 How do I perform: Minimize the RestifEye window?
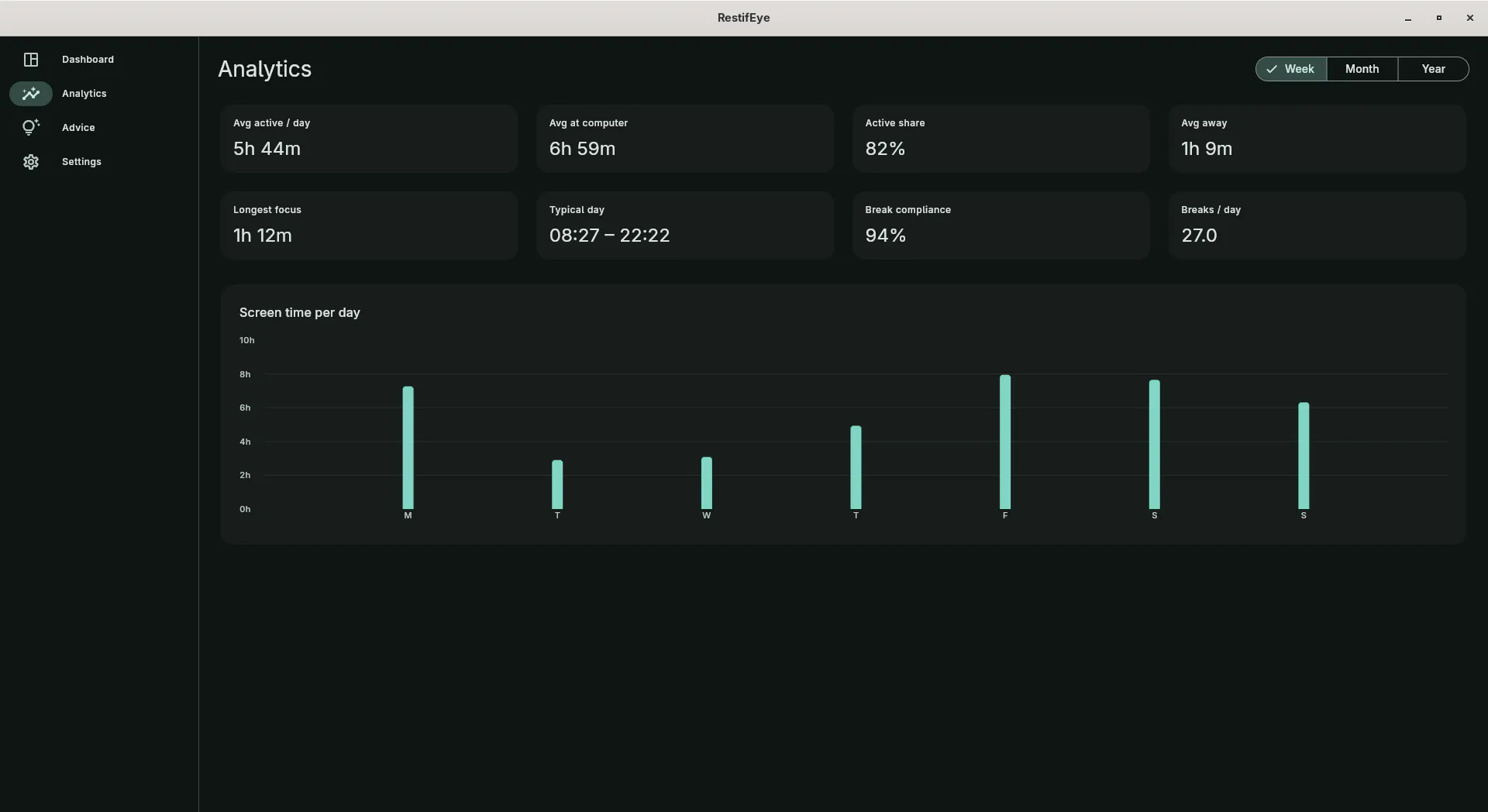click(1407, 18)
